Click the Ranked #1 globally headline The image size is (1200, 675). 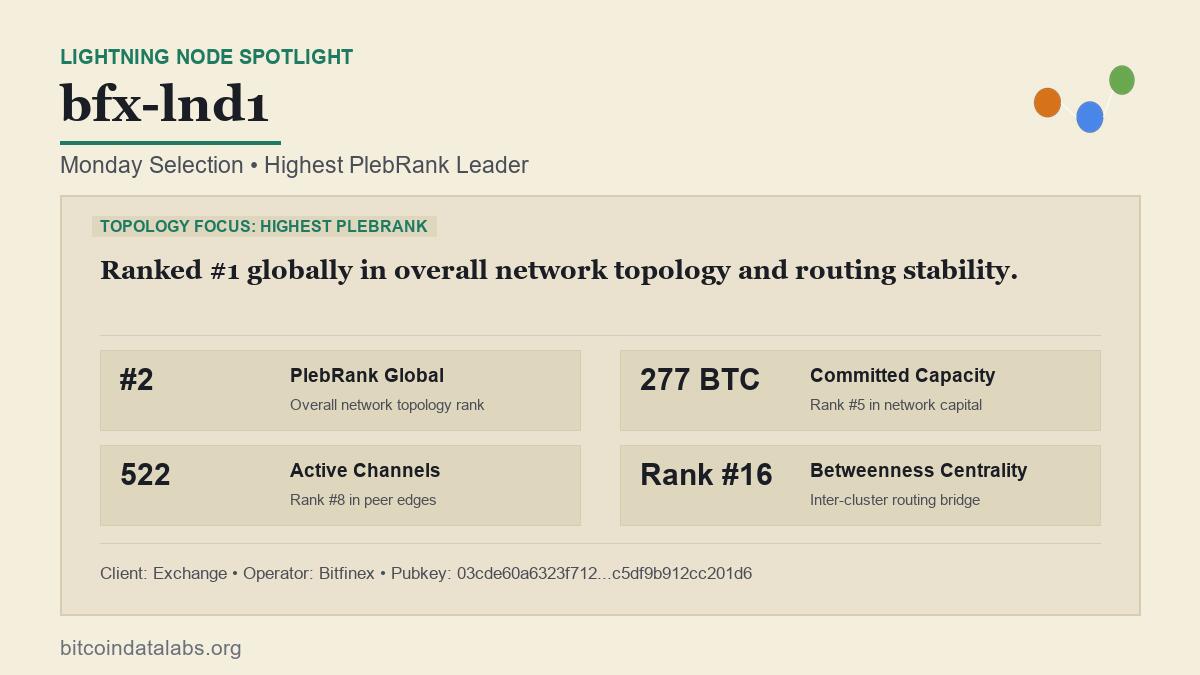pyautogui.click(x=559, y=271)
